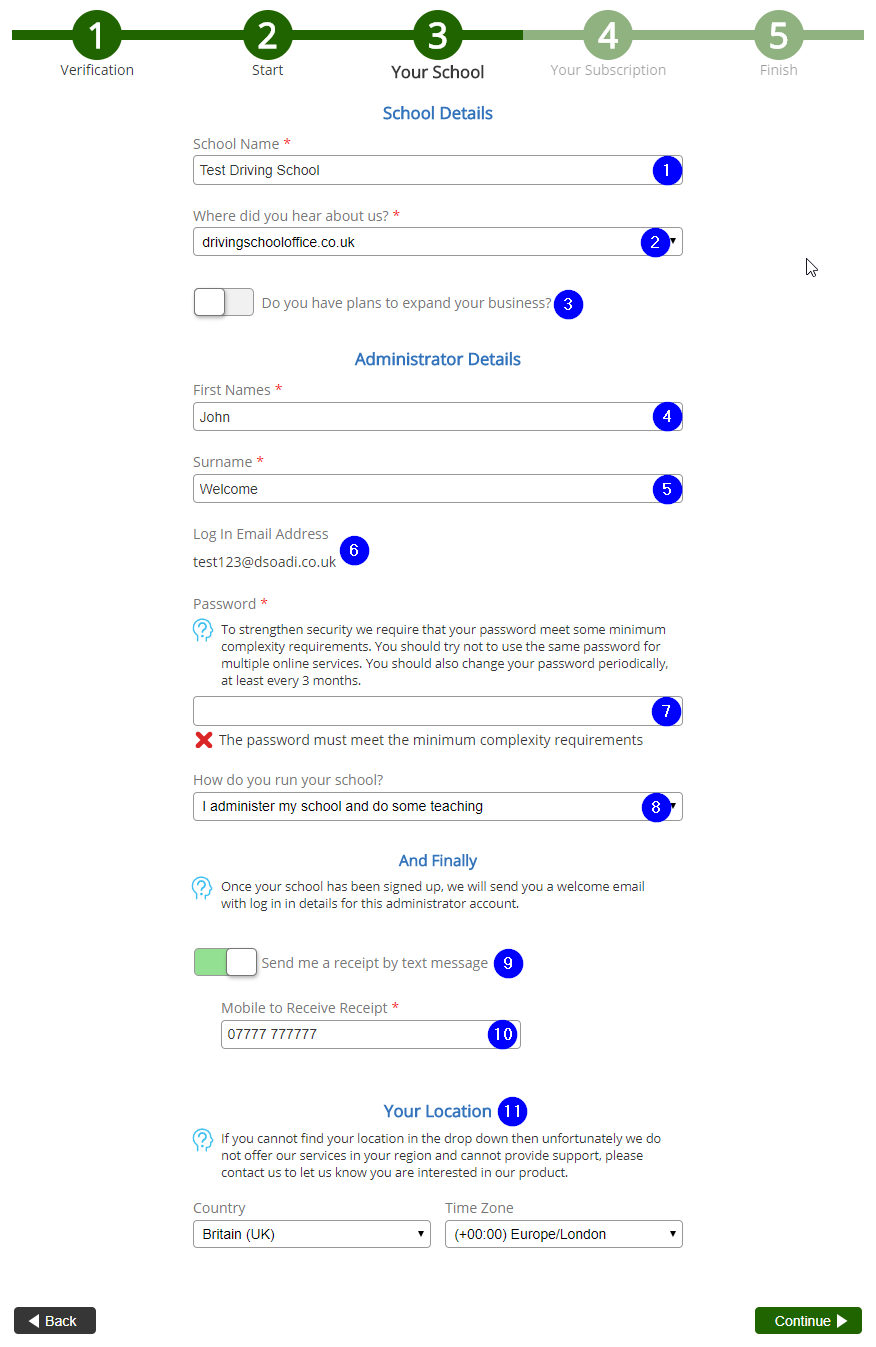Click step 4 Your Subscription circle
876x1347 pixels.
(608, 35)
